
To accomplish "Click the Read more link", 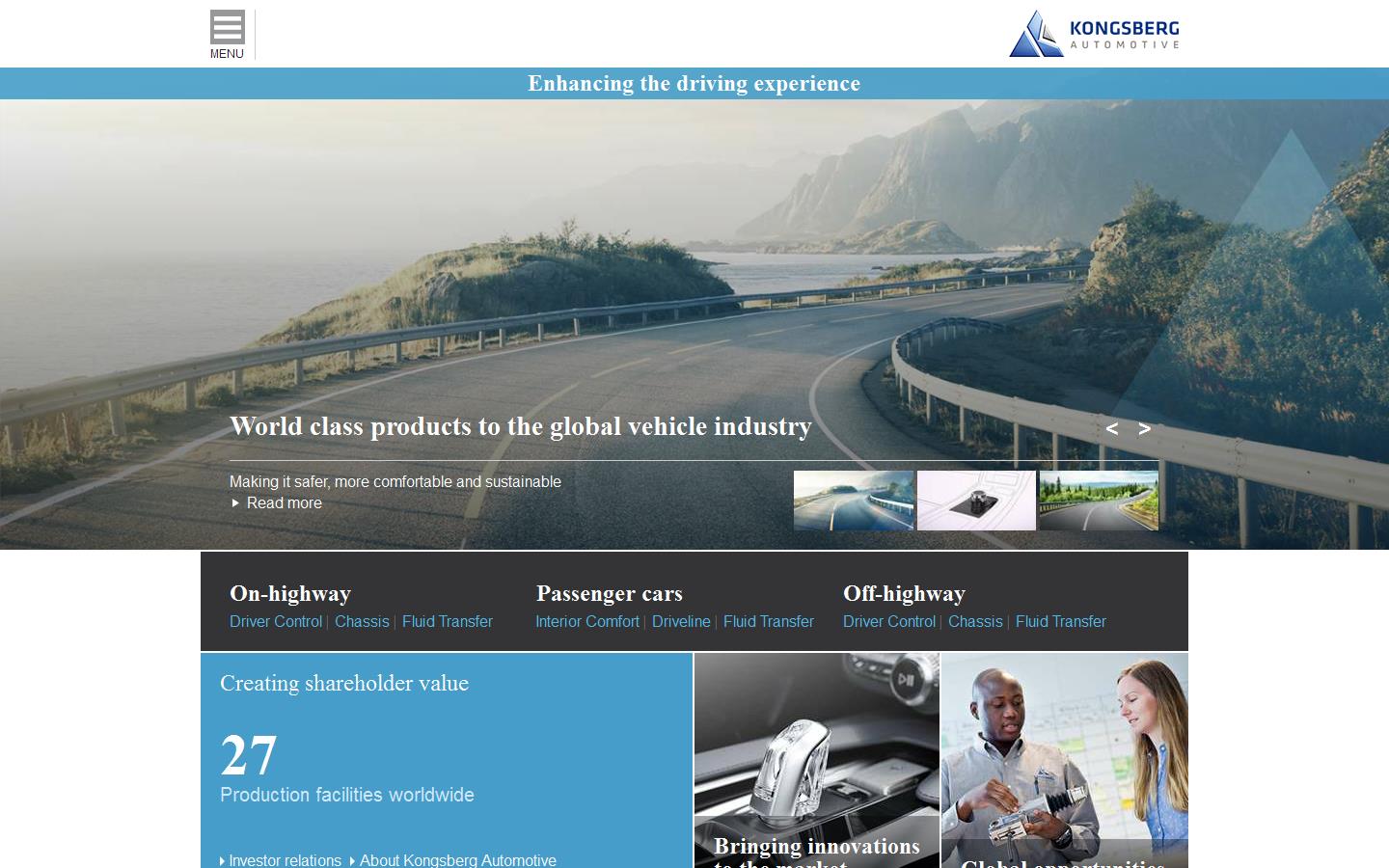I will (284, 502).
